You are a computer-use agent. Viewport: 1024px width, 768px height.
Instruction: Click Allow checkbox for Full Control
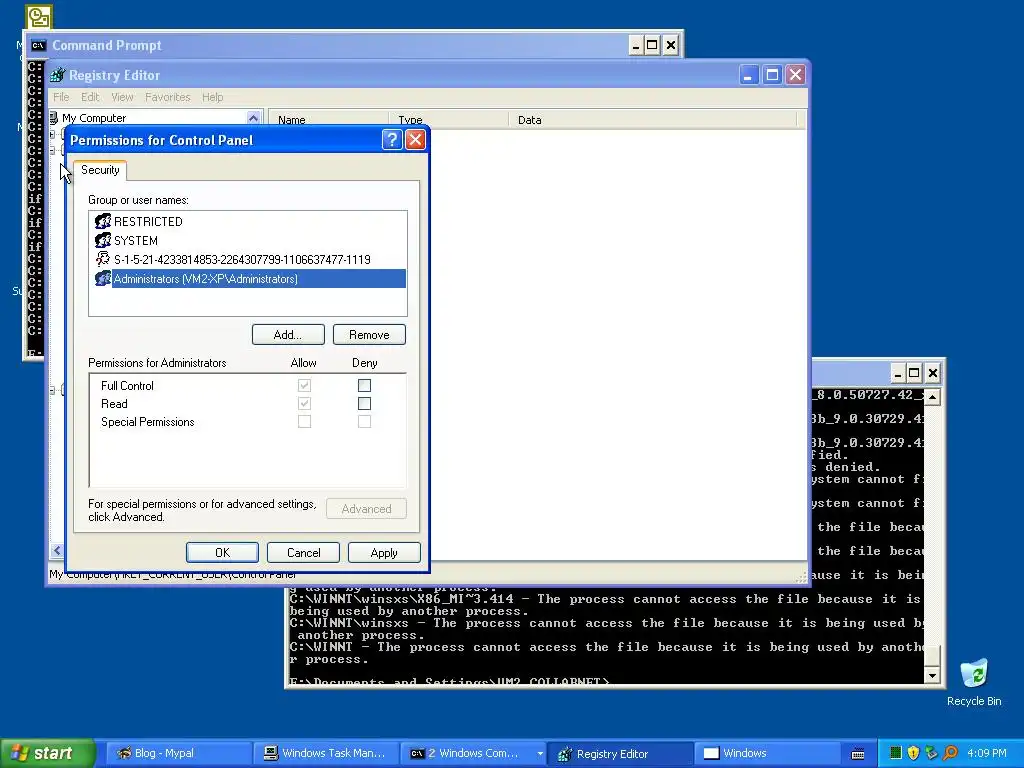304,385
